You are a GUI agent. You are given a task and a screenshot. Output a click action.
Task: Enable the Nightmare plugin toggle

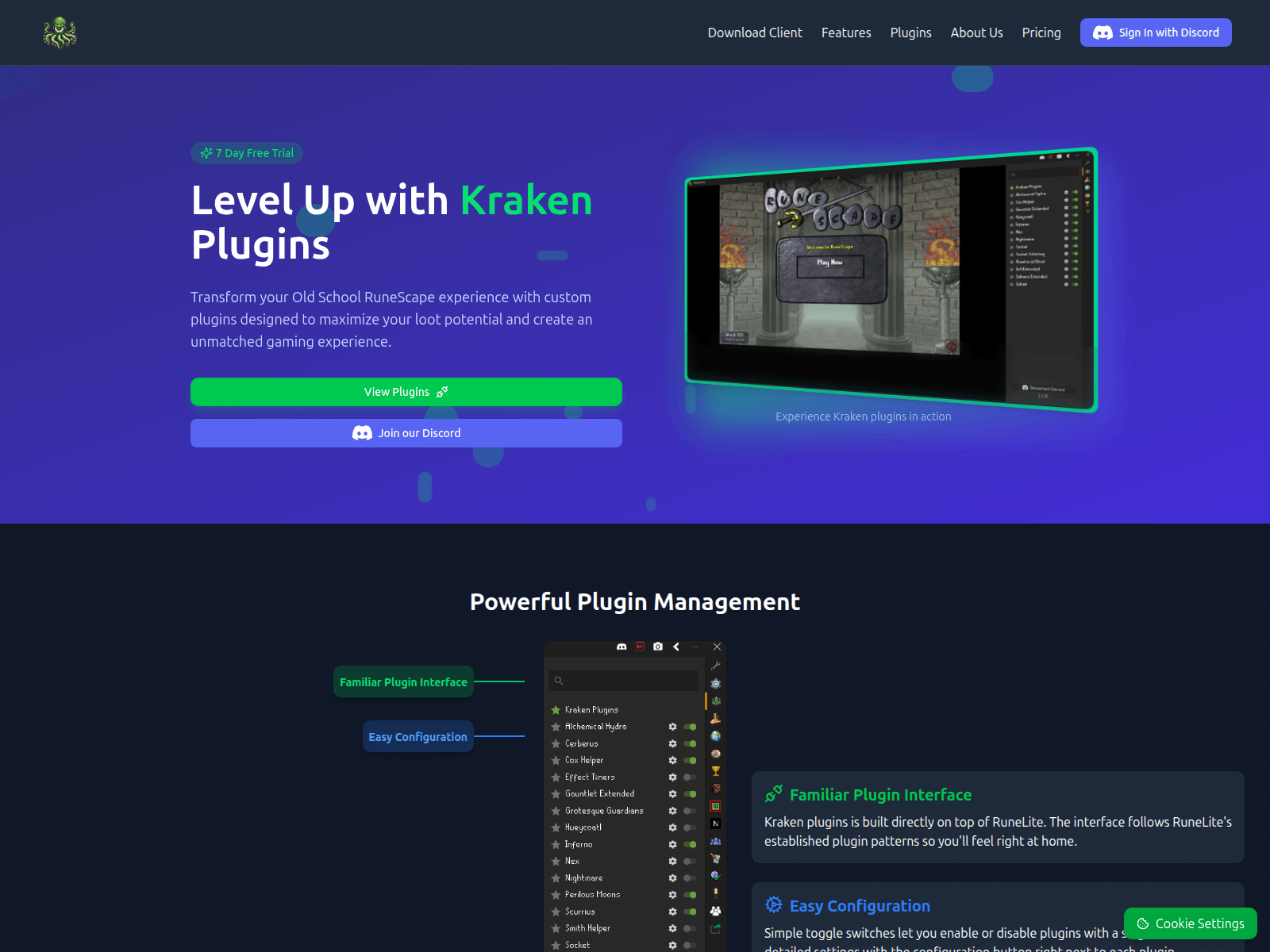tap(690, 878)
